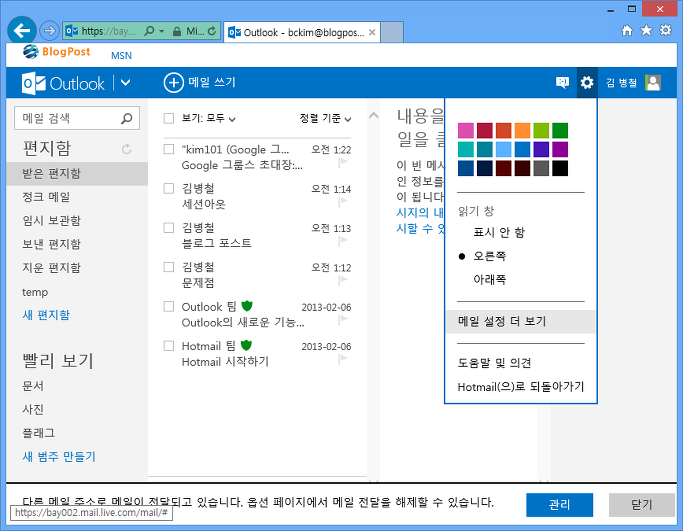This screenshot has height=531, width=683.
Task: Click the 새 범주 만들기 link
Action: tap(59, 457)
